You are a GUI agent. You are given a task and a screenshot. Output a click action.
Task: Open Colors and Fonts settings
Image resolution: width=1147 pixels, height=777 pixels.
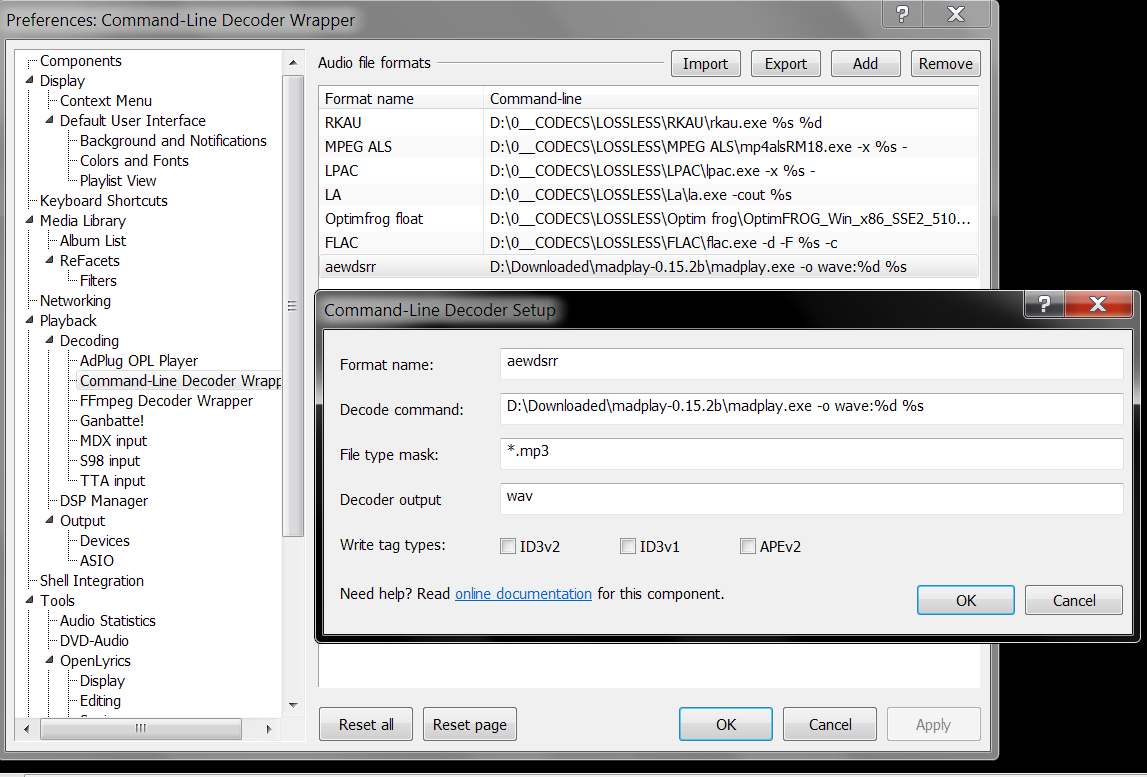(134, 160)
